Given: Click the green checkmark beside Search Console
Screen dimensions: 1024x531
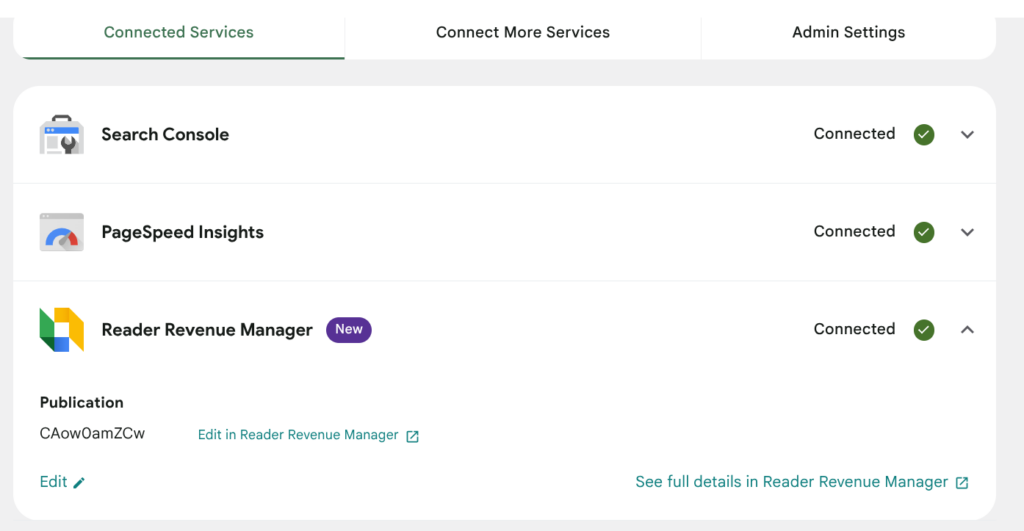Looking at the screenshot, I should 923,135.
